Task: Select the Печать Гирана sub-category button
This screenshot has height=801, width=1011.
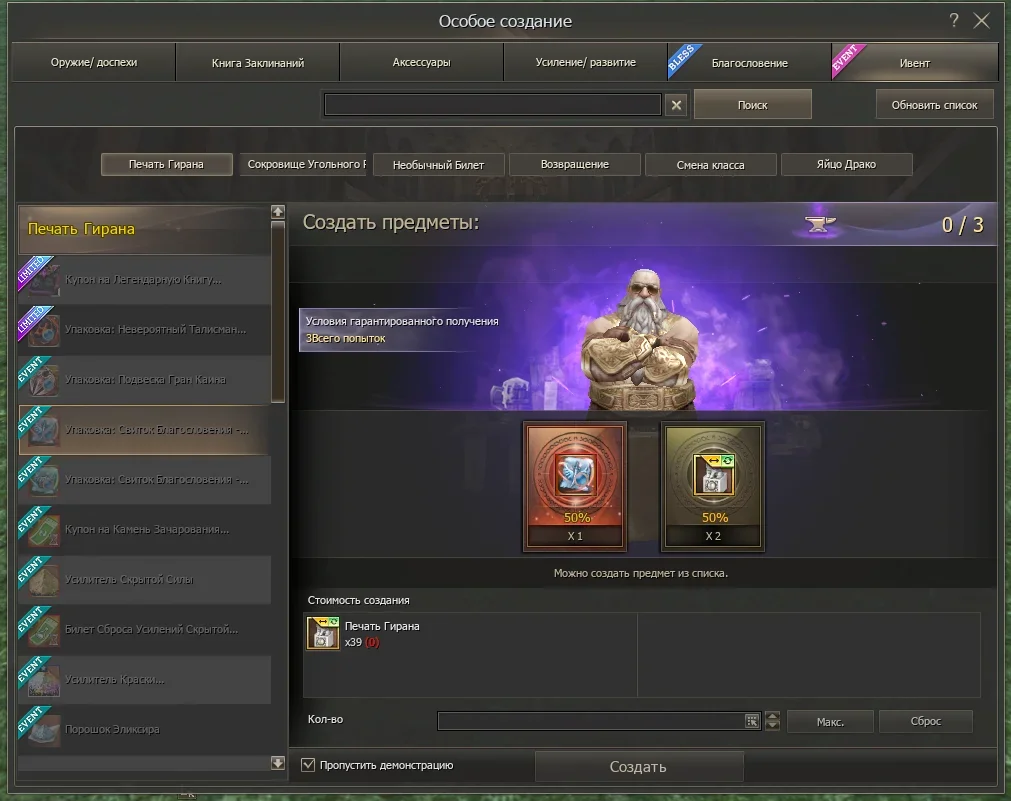Action: 166,164
